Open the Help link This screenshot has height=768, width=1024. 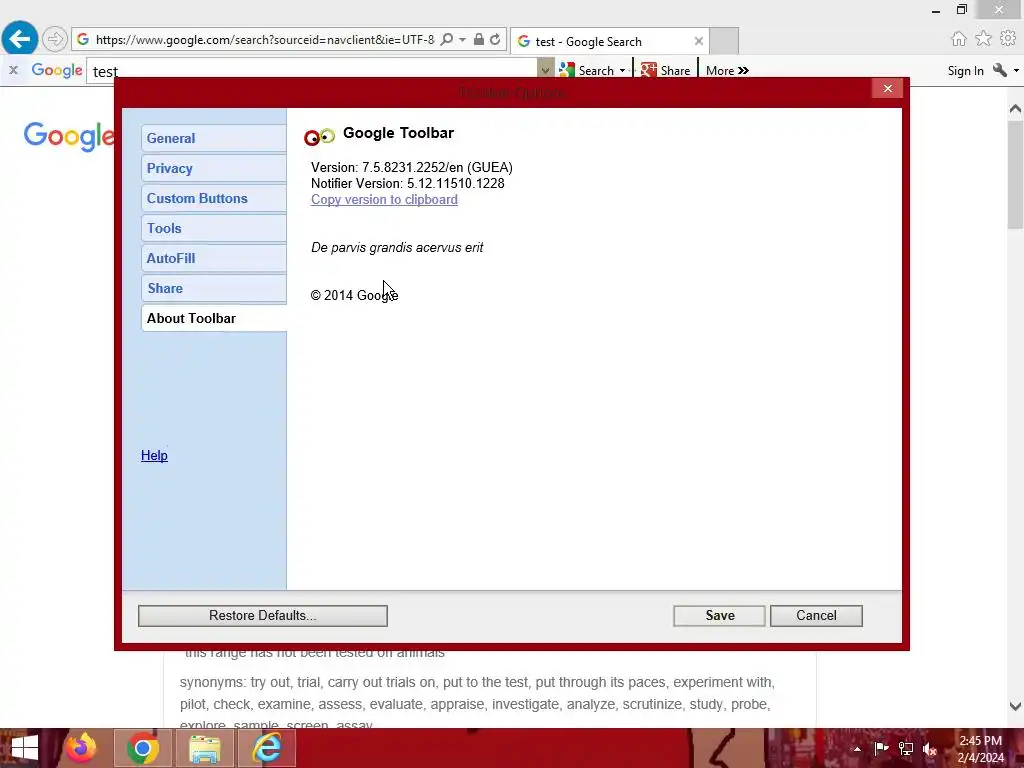click(x=154, y=456)
